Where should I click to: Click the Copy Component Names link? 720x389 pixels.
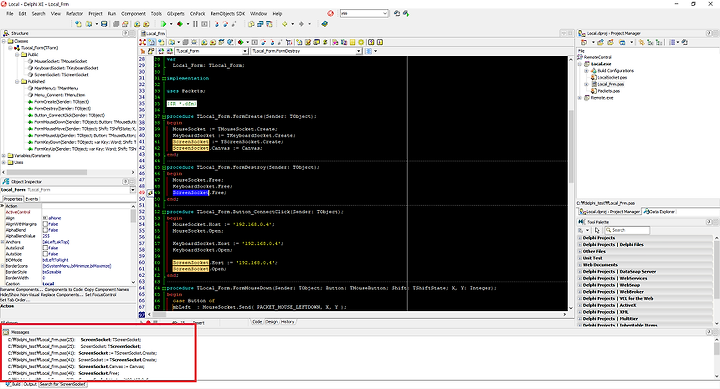107,290
